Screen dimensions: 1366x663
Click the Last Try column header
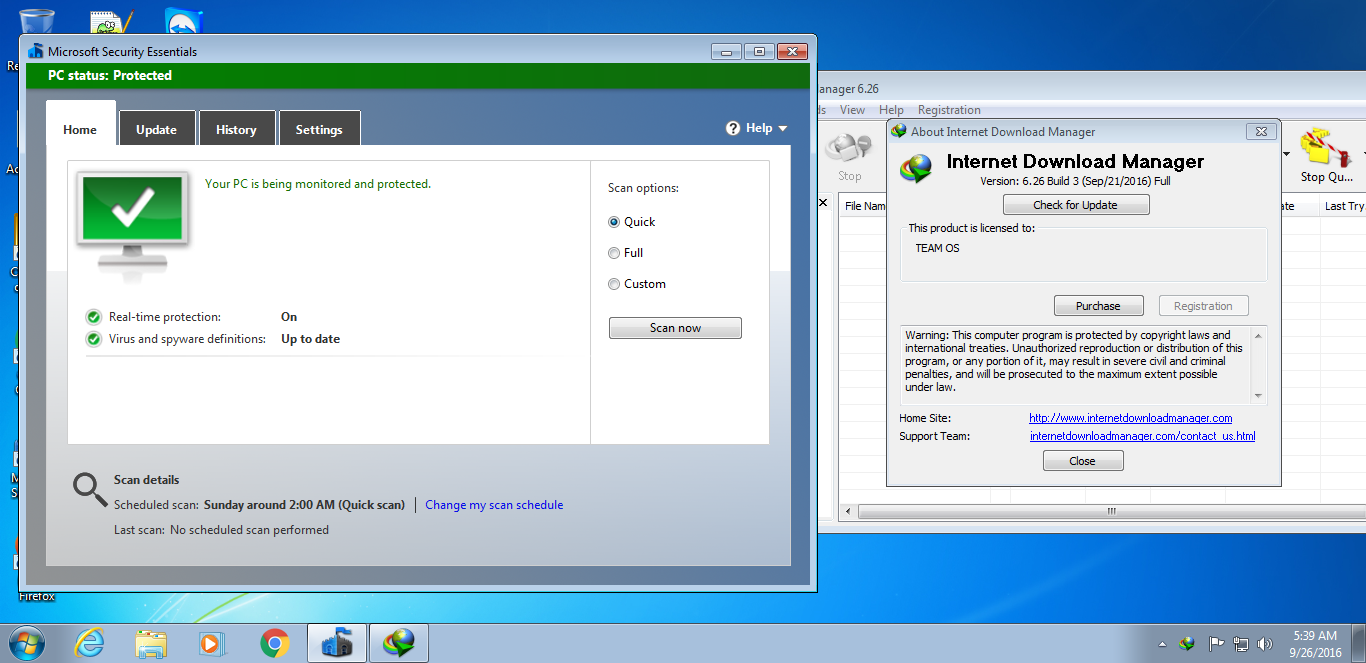pyautogui.click(x=1343, y=206)
